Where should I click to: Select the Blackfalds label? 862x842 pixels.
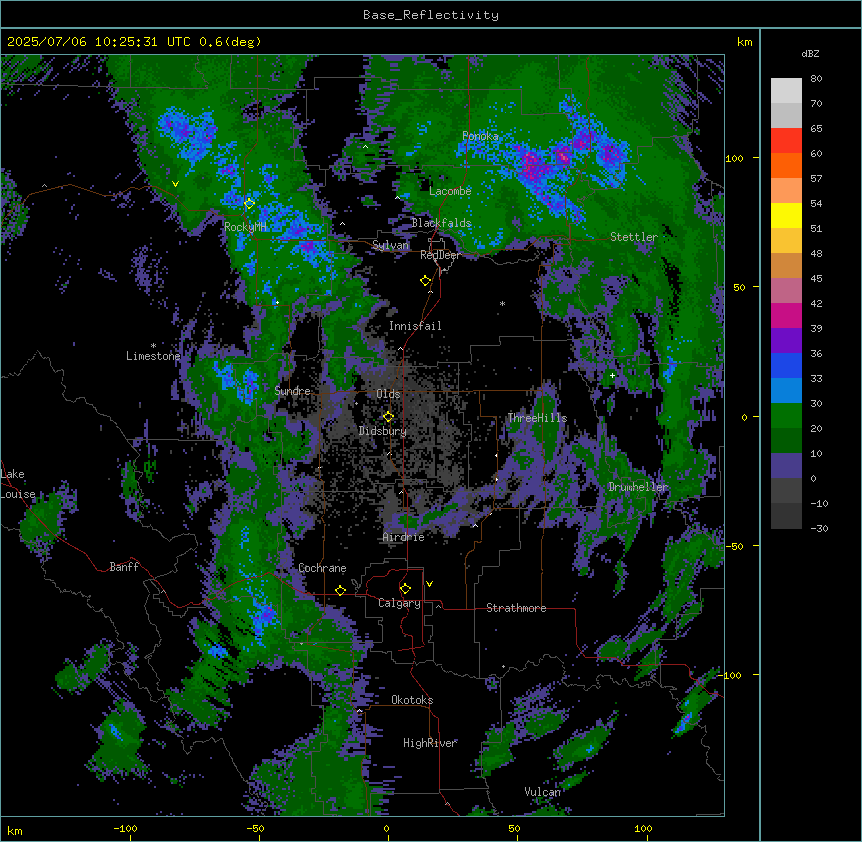tap(441, 223)
